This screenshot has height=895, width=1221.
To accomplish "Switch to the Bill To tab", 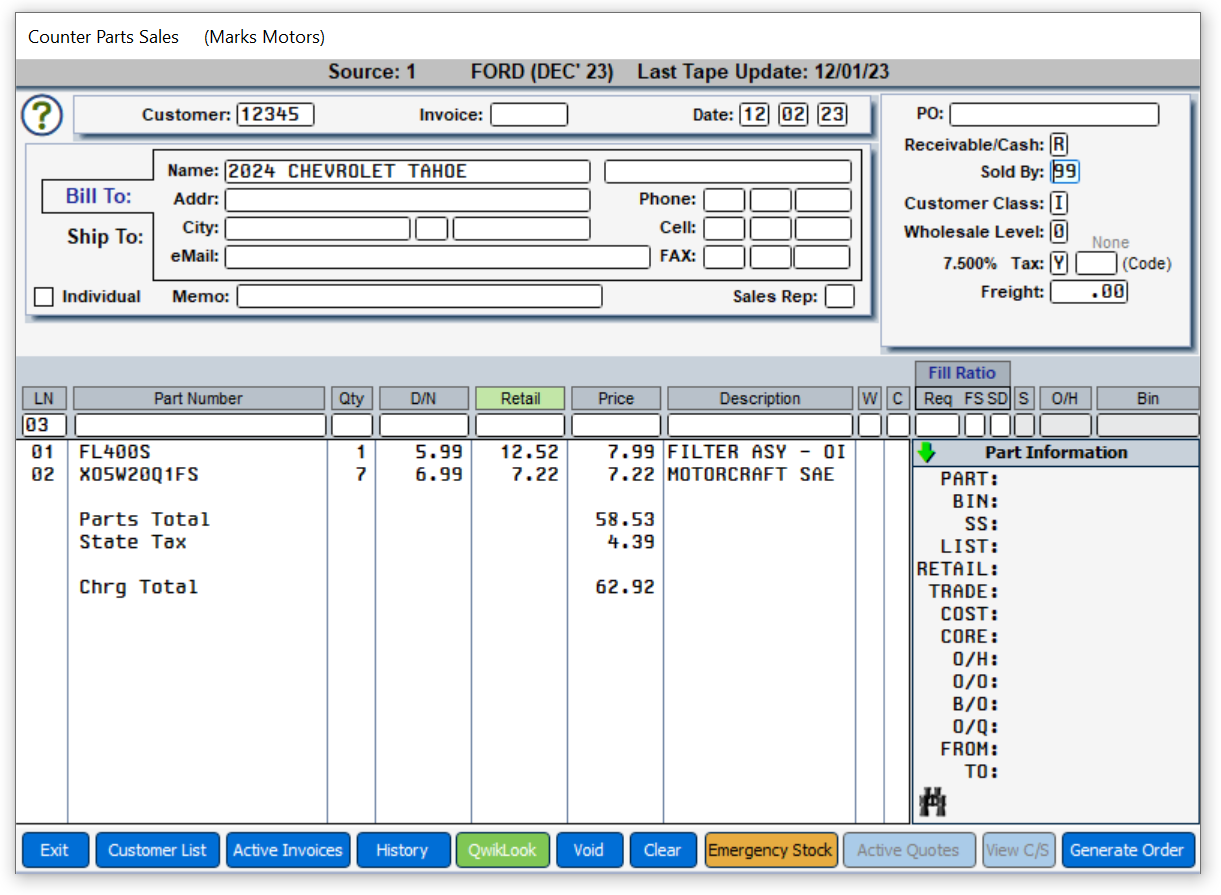I will click(98, 196).
